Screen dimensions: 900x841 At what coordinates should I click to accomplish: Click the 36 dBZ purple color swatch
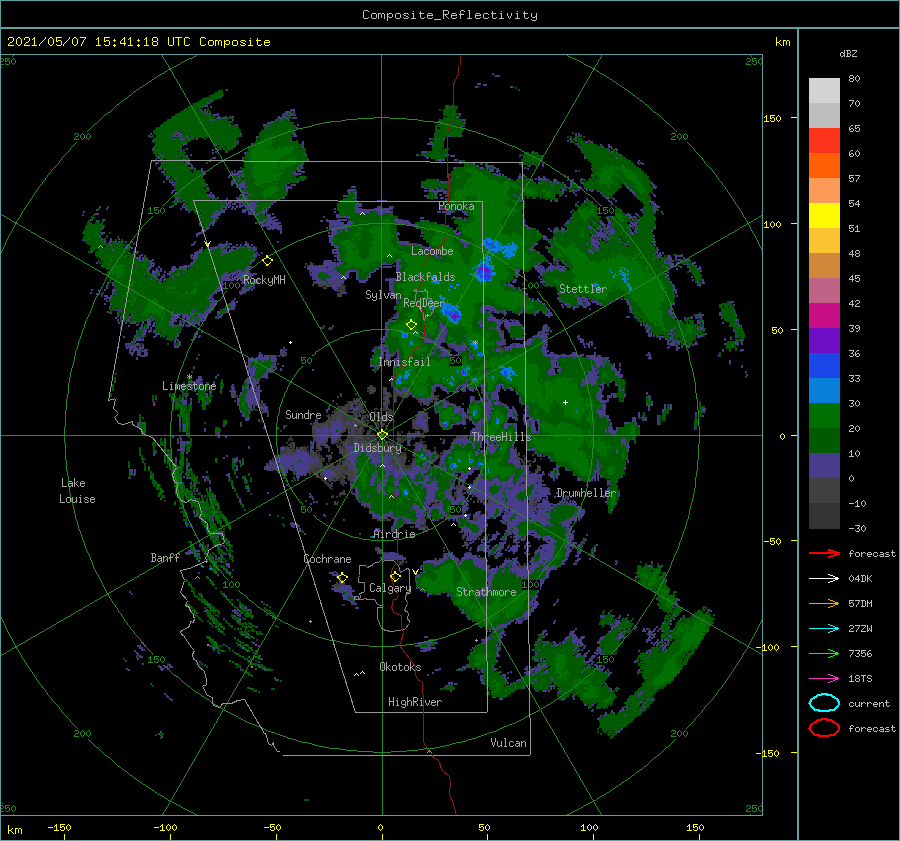point(824,340)
